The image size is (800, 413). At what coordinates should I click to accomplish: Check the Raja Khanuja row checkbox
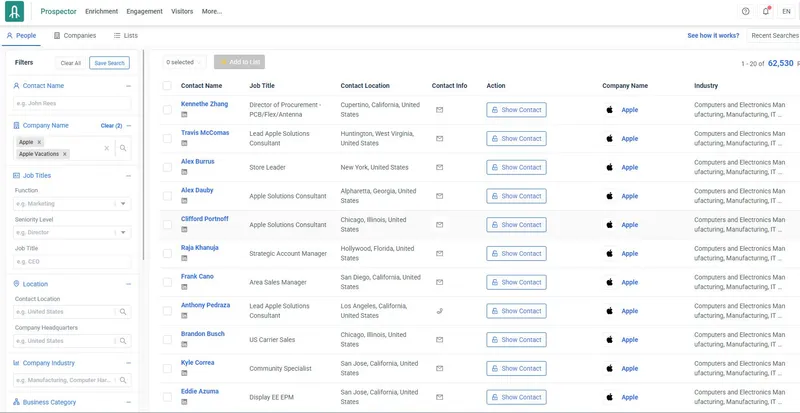point(167,253)
